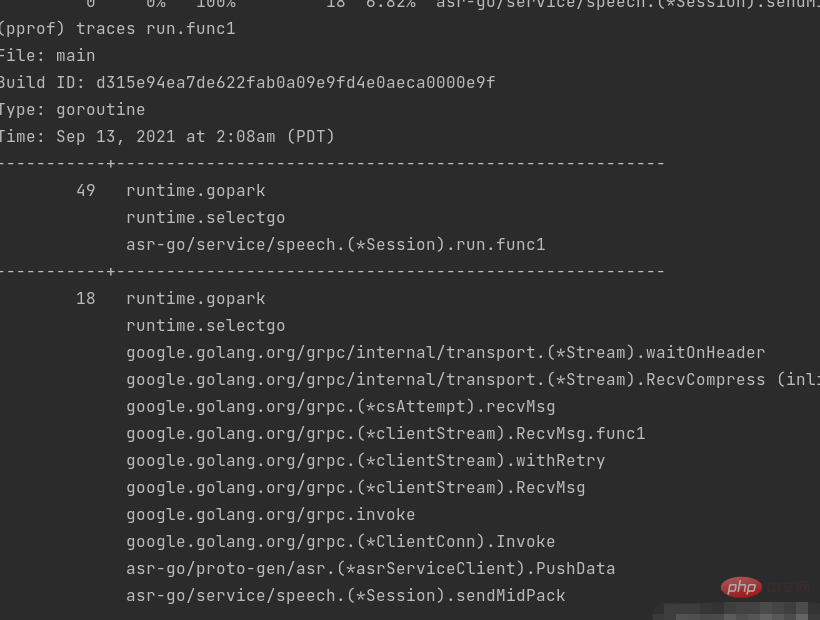This screenshot has height=620, width=820.
Task: Click the goroutine count 49
Action: [86, 190]
